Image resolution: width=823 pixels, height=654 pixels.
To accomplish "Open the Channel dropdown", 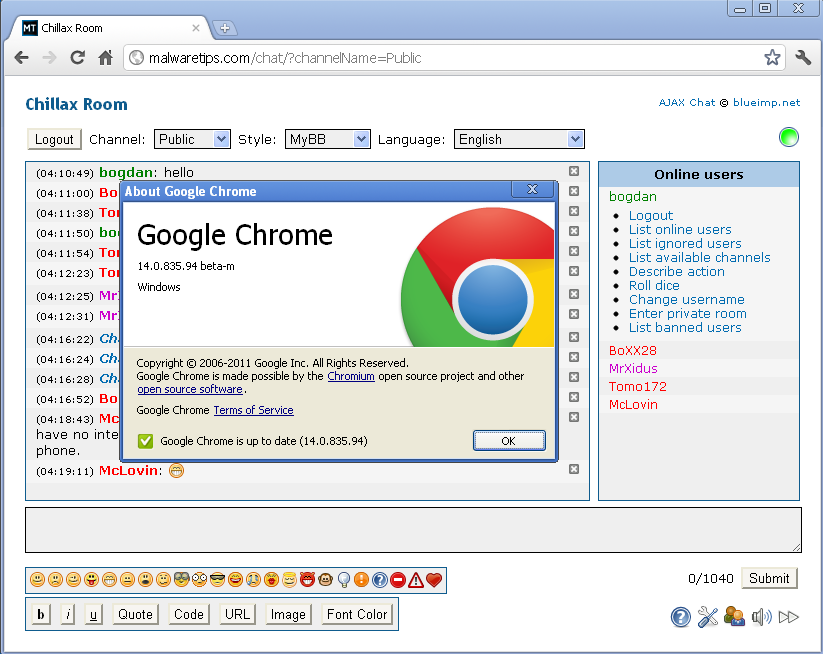I will 192,139.
